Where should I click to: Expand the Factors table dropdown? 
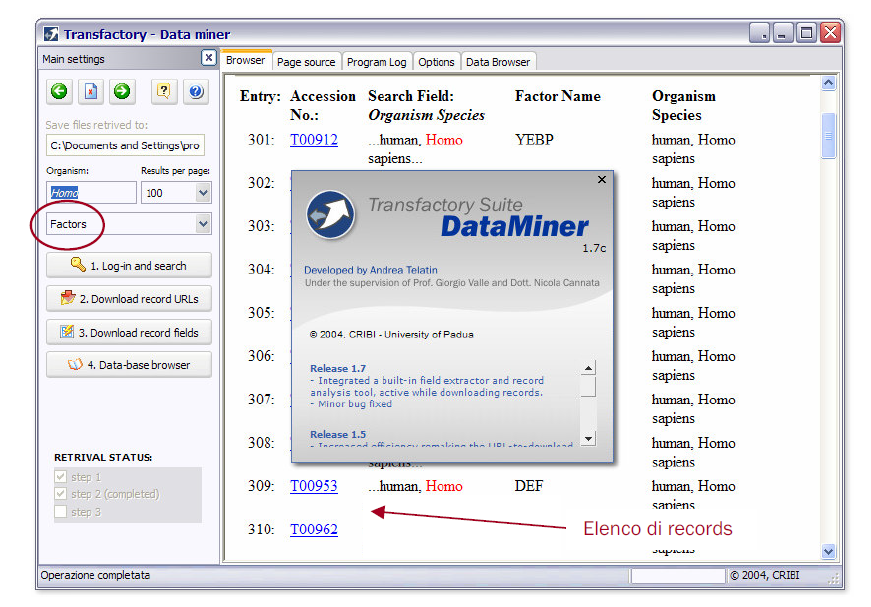pos(203,224)
